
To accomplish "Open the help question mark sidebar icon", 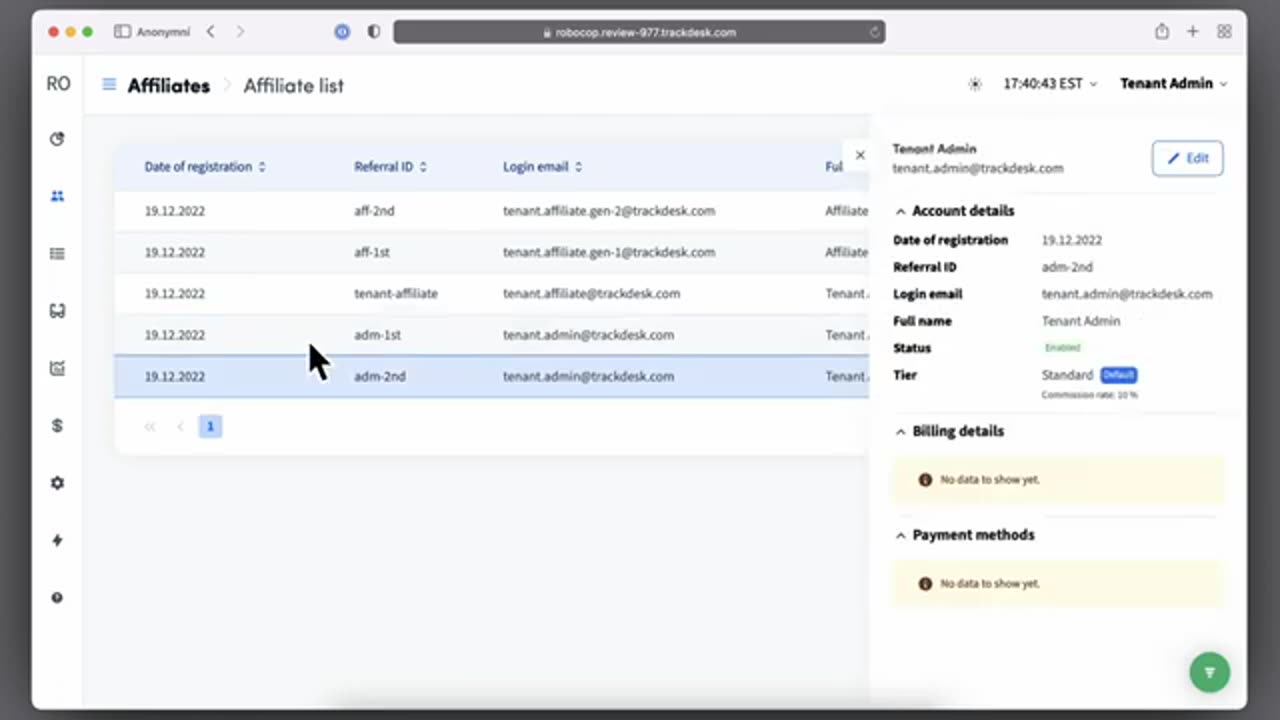I will tap(57, 598).
